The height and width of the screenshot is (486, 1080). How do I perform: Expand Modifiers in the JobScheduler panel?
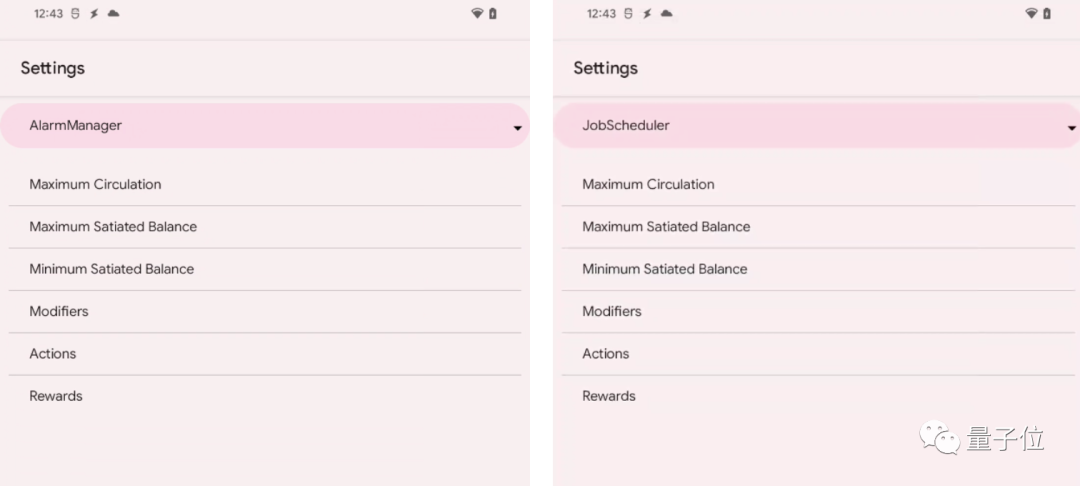(x=612, y=311)
